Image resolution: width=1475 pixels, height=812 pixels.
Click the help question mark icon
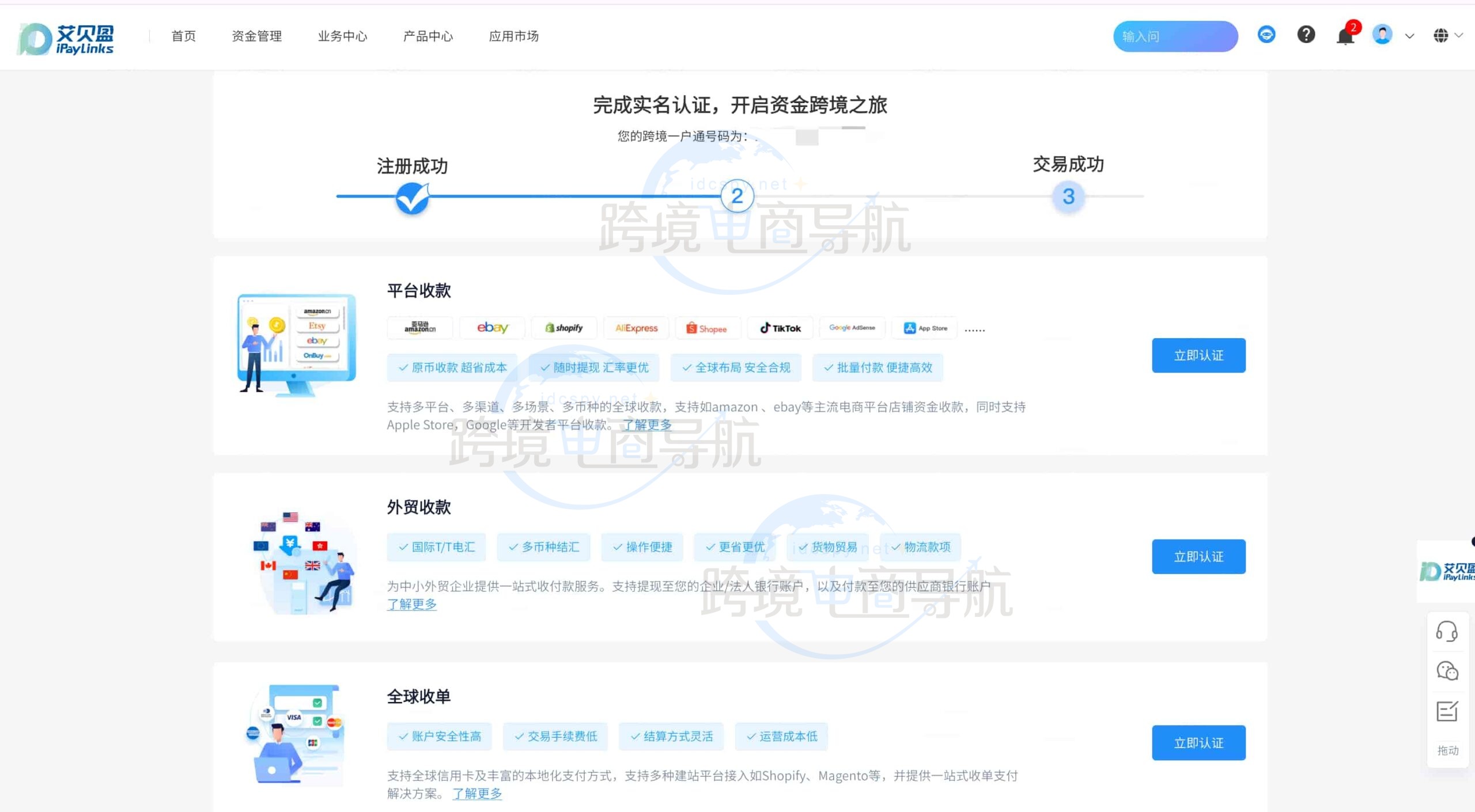(1306, 35)
